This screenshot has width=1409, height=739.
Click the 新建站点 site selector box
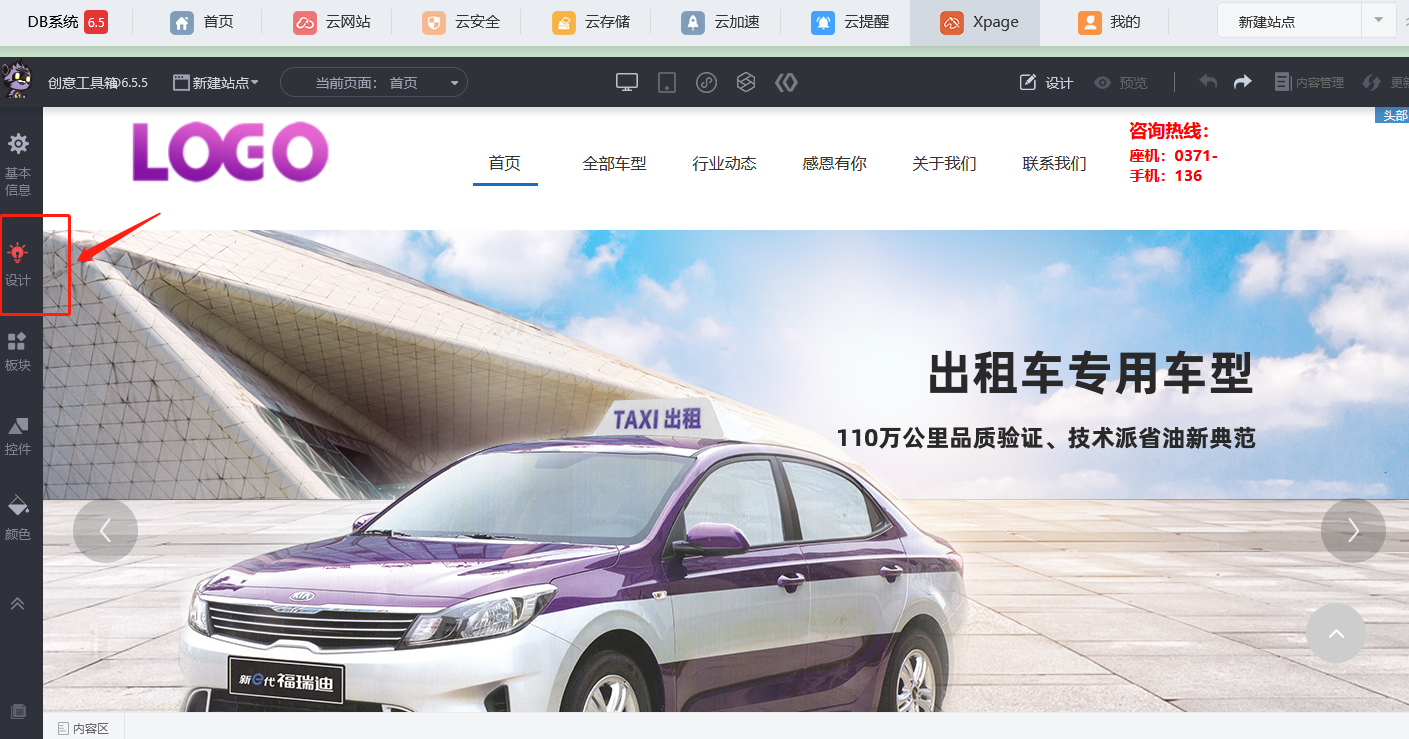click(1289, 21)
